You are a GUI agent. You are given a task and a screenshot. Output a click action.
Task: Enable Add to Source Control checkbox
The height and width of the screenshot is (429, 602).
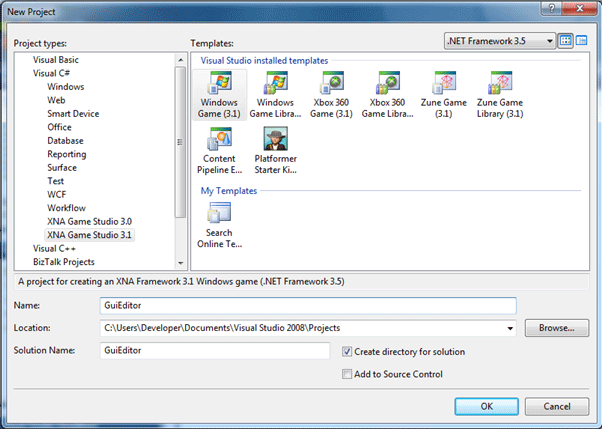(347, 374)
